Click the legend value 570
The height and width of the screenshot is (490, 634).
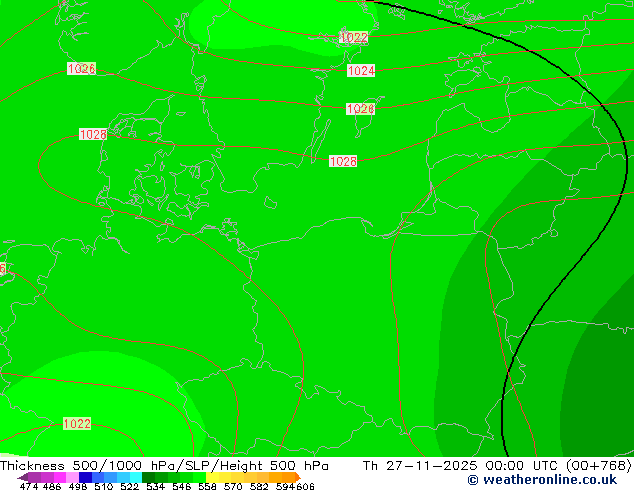233,486
